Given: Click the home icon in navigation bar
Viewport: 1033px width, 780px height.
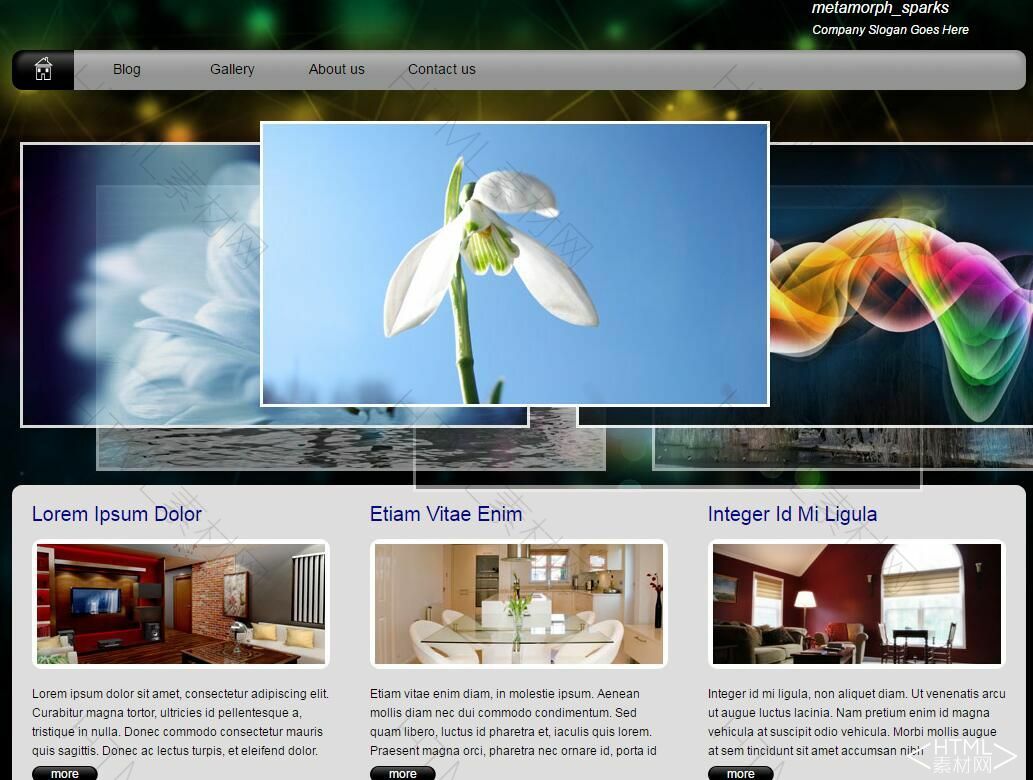Looking at the screenshot, I should click(x=43, y=69).
